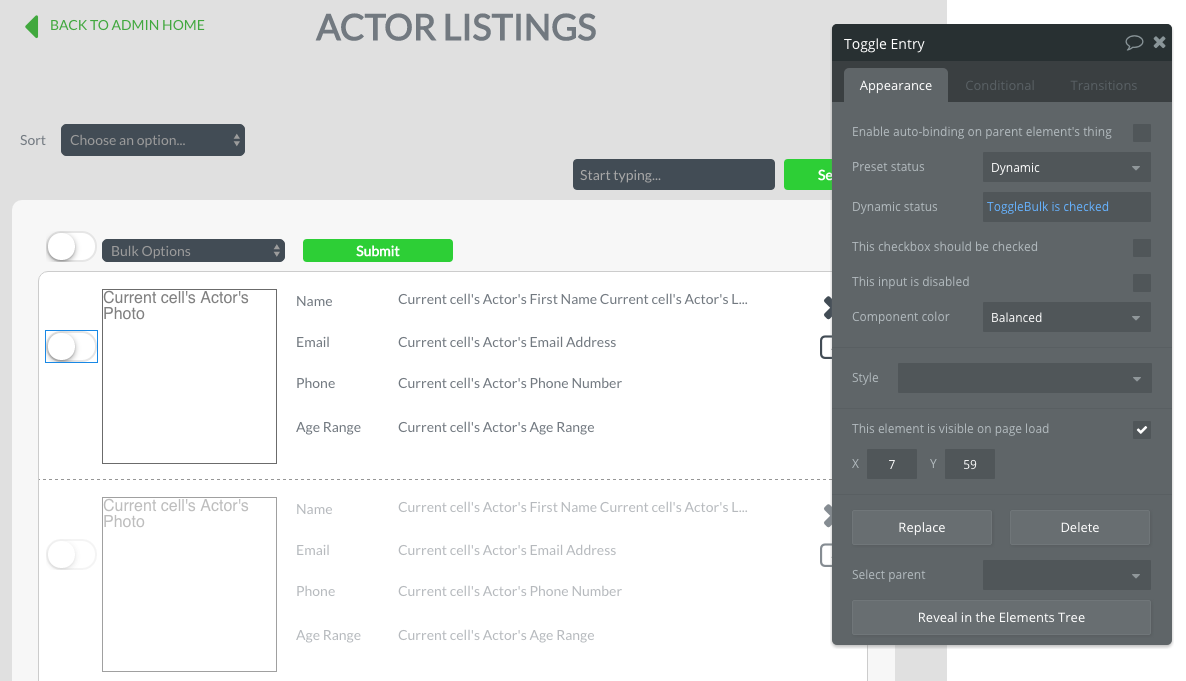Open the Sort 'Choose an option' dropdown
1186x681 pixels.
point(153,140)
